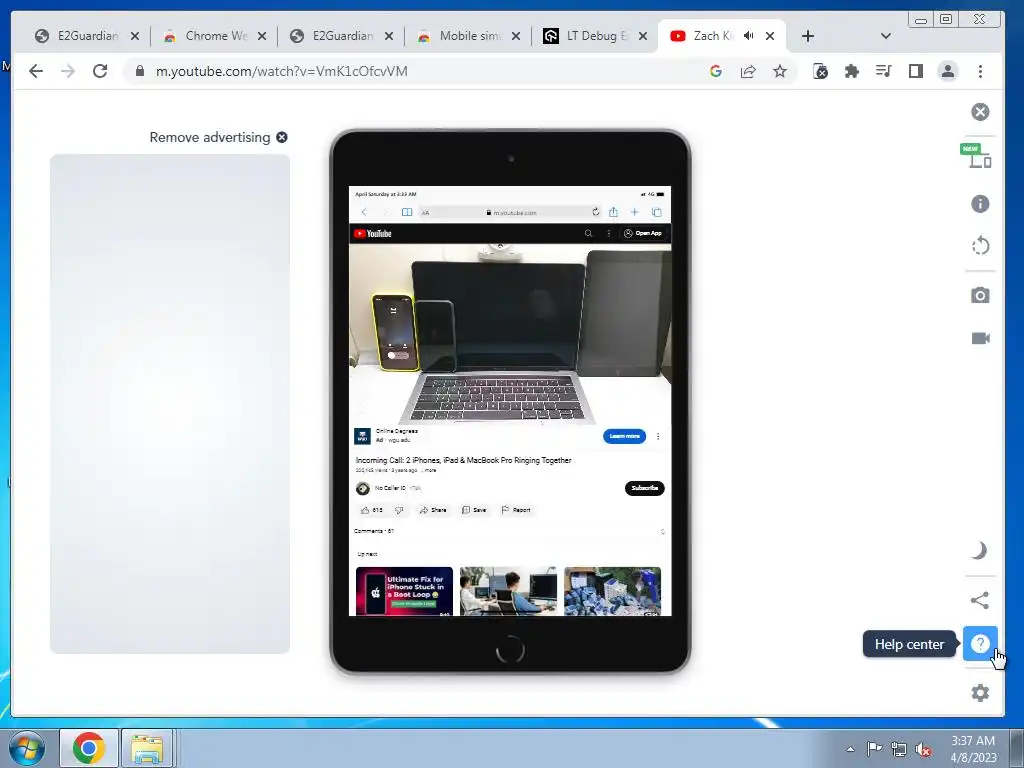Click Learn more ad button
Viewport: 1024px width, 768px height.
(x=624, y=436)
